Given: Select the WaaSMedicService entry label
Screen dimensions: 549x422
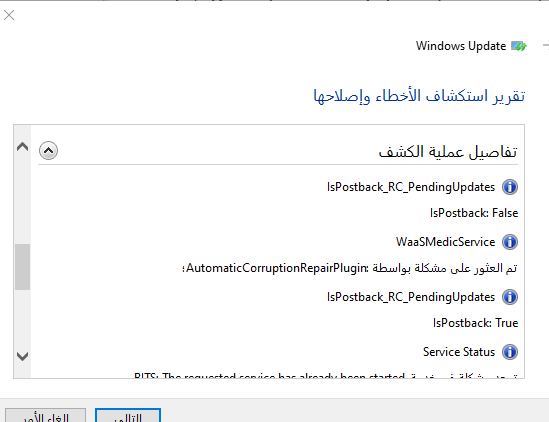Looking at the screenshot, I should [445, 242].
